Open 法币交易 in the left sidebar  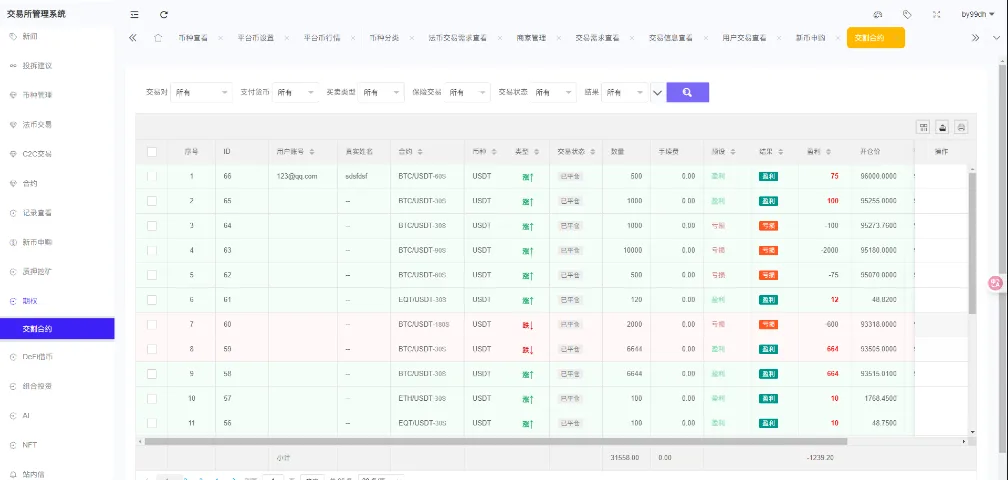pyautogui.click(x=37, y=125)
